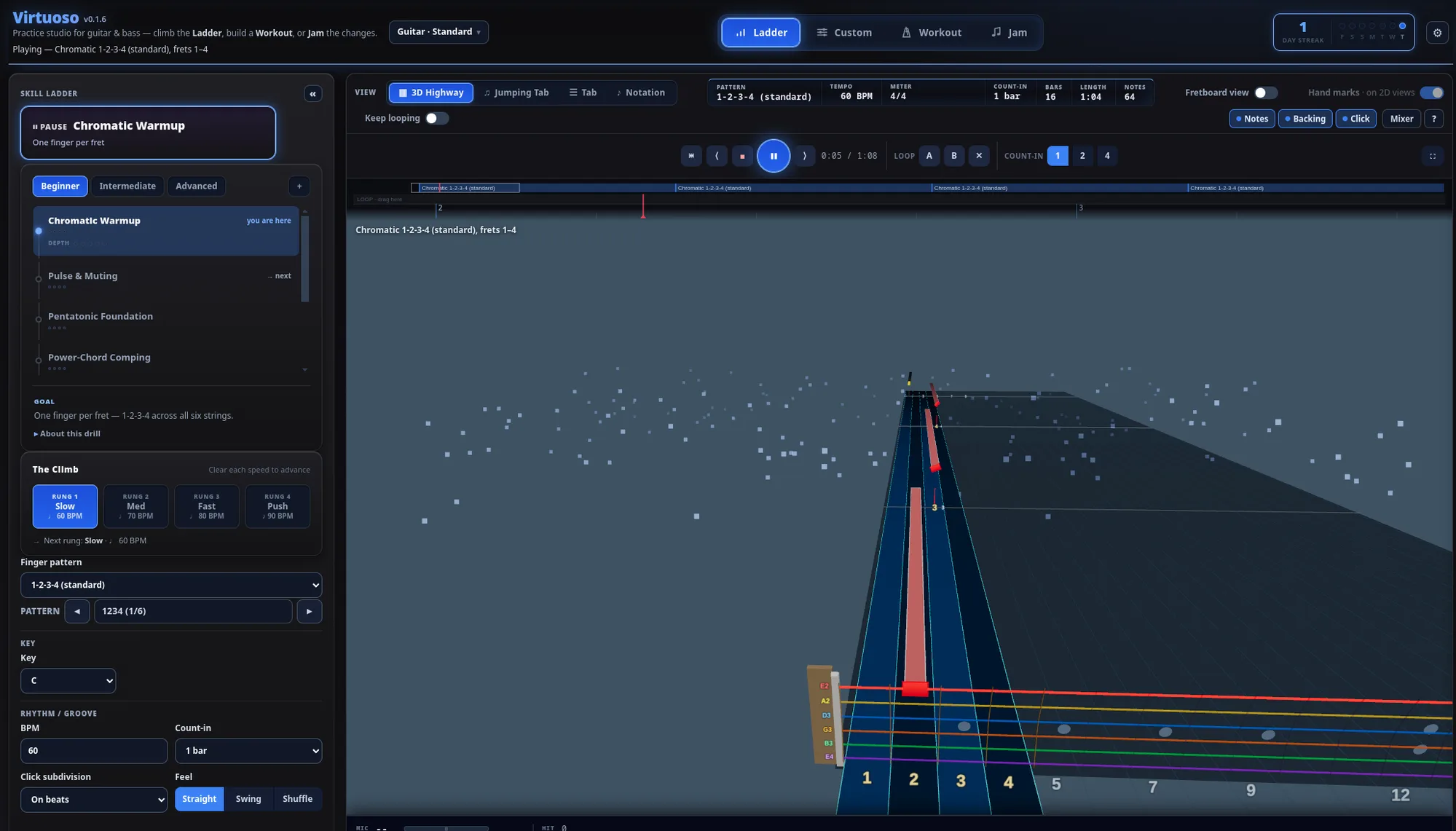Expand About this drill
The width and height of the screenshot is (1456, 831).
click(67, 434)
